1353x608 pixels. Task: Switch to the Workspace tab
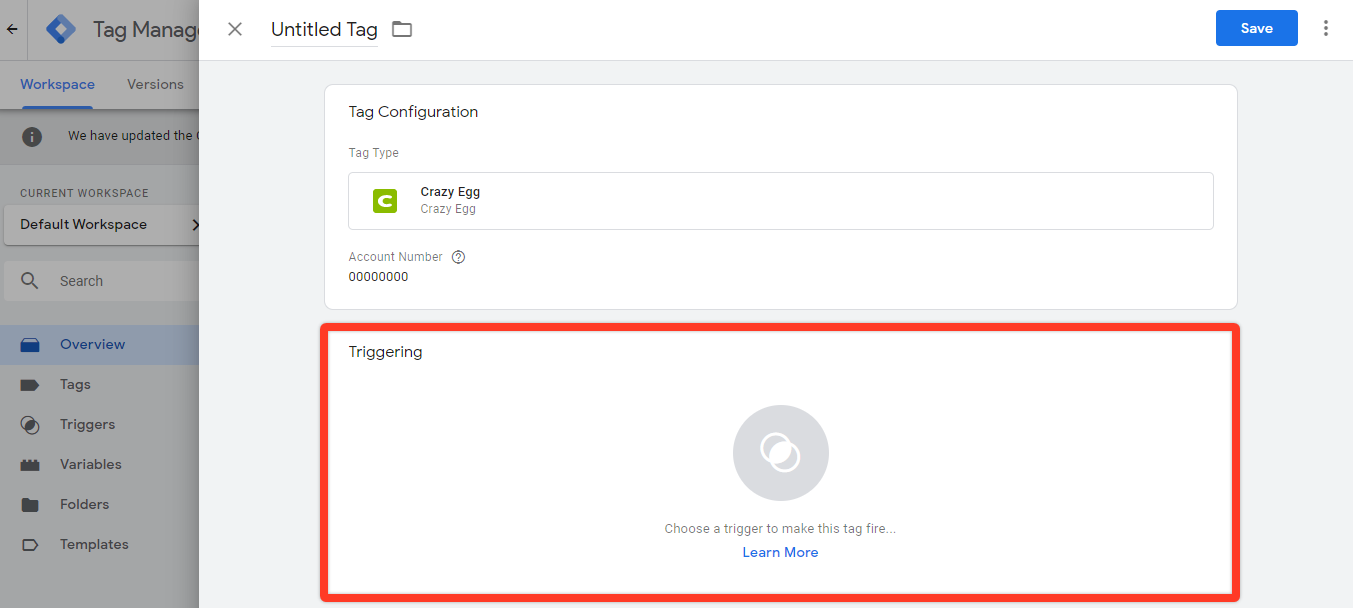tap(57, 84)
